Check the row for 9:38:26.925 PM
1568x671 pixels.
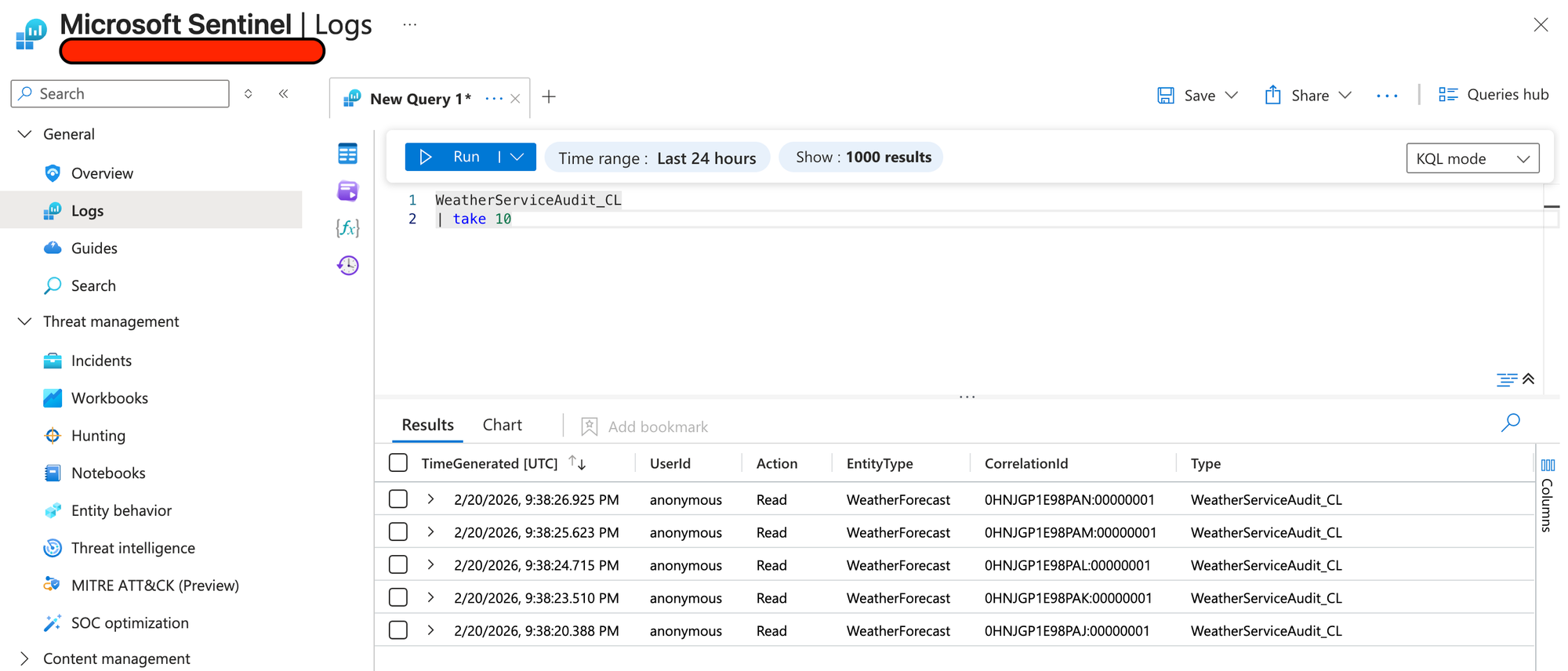[x=398, y=499]
